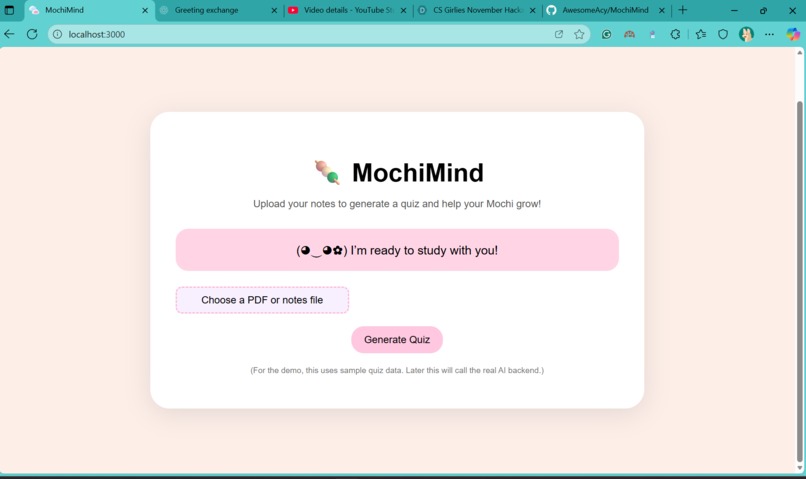806x479 pixels.
Task: Go back to the previous page
Action: (x=9, y=34)
